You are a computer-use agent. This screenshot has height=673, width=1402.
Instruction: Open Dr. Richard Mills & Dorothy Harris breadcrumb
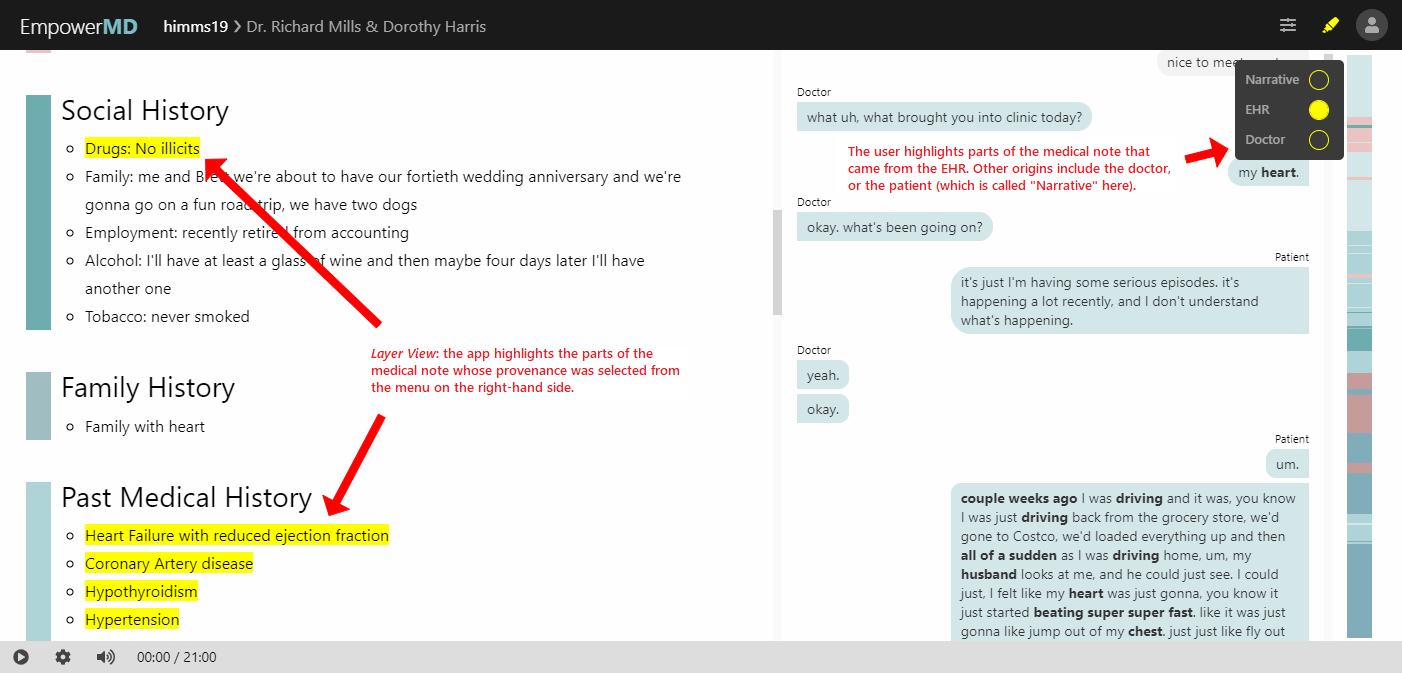pos(366,26)
